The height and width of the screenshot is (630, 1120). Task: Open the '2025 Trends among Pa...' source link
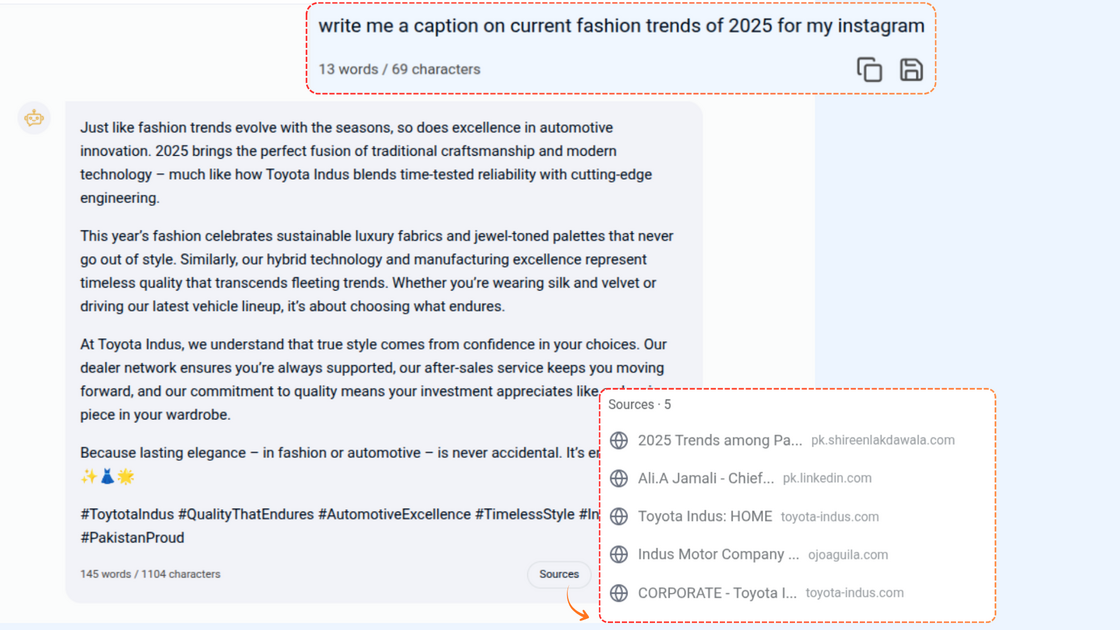(720, 441)
